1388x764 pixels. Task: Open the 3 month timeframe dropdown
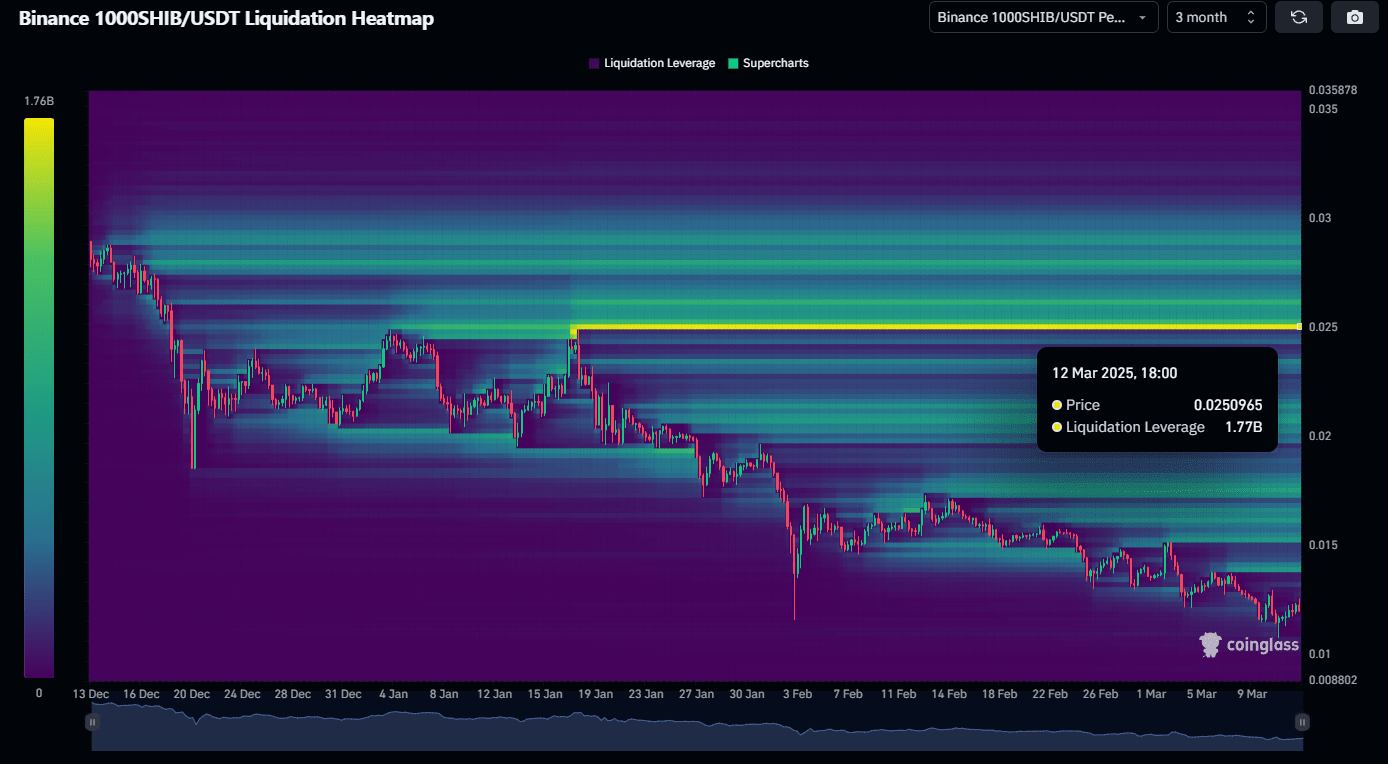click(1215, 17)
